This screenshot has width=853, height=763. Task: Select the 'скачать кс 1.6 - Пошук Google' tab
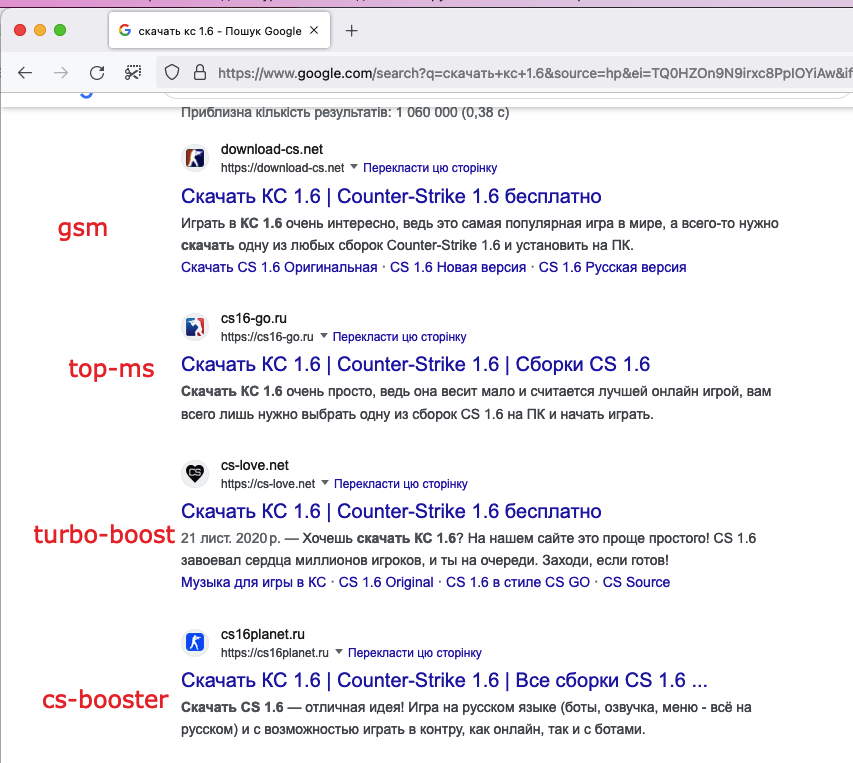tap(219, 31)
